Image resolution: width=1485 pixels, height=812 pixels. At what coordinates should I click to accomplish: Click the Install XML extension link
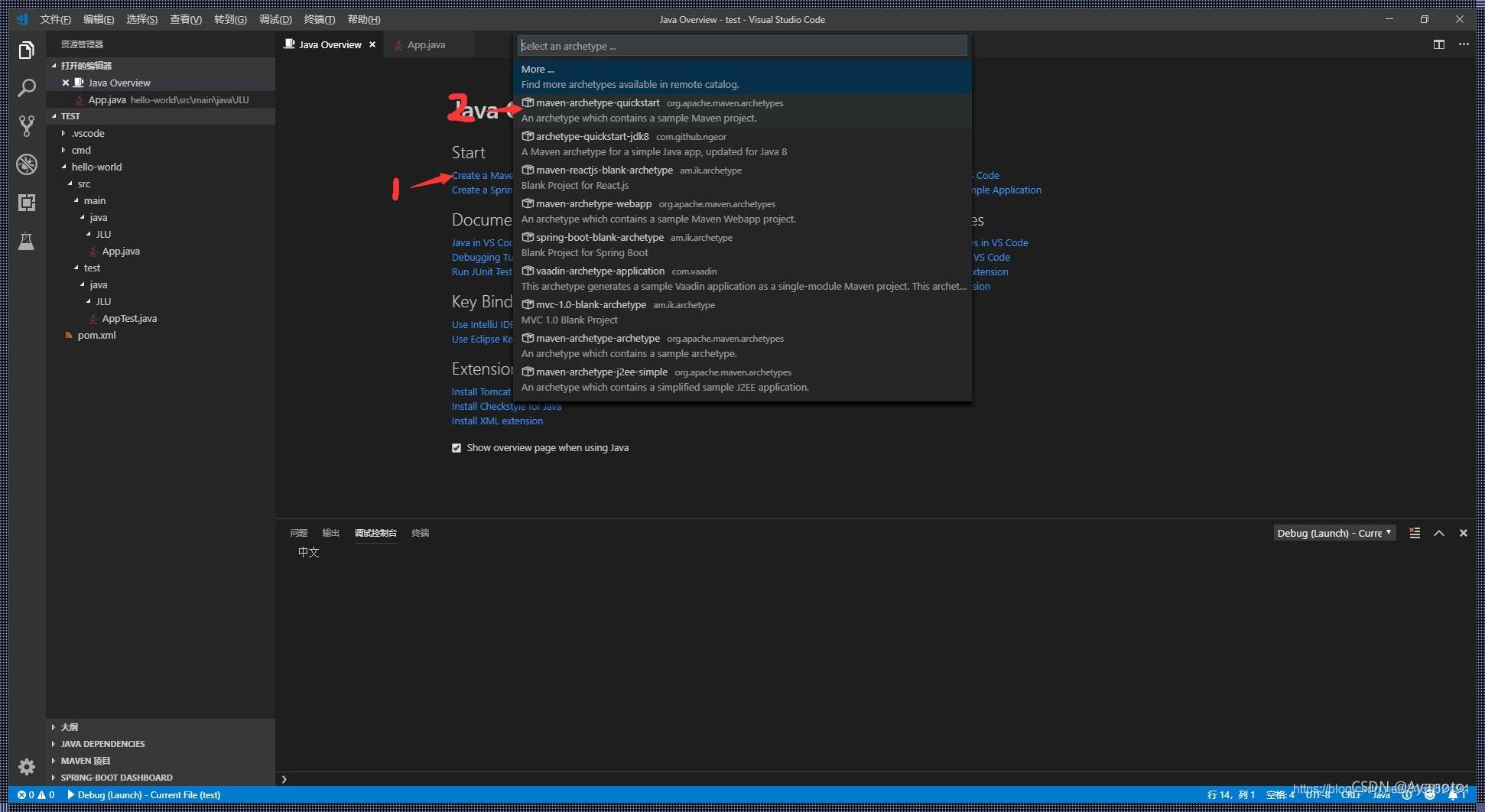point(497,421)
